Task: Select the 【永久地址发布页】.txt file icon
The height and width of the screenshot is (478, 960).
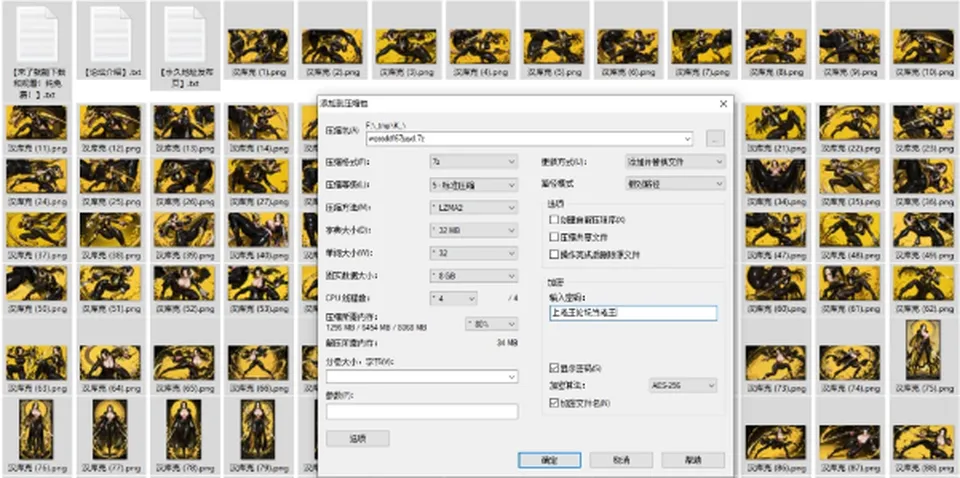Action: (x=184, y=34)
